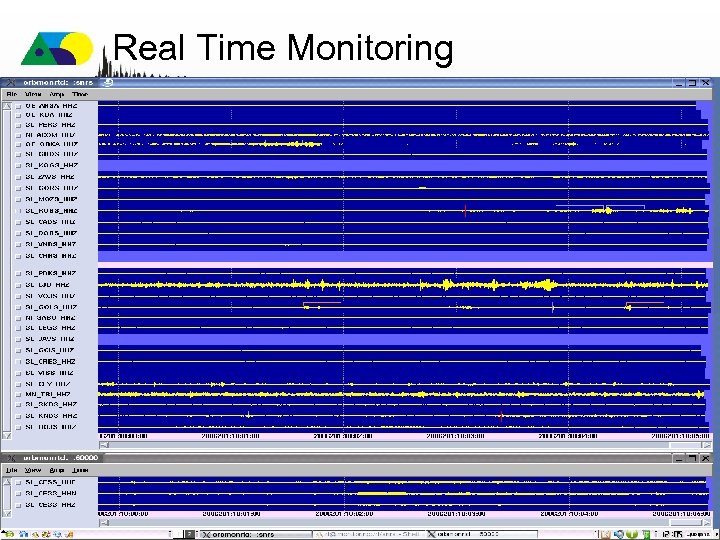Select the red pick marker on SL_KNDS trace
The image size is (720, 540).
tap(501, 416)
